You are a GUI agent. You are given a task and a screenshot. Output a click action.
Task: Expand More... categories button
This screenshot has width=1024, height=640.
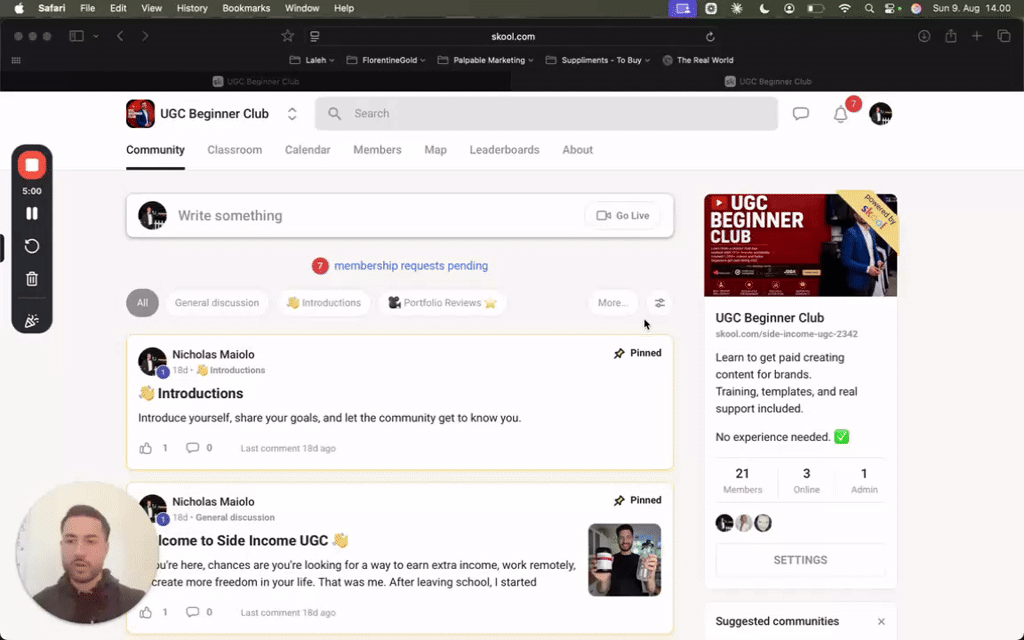pos(613,303)
